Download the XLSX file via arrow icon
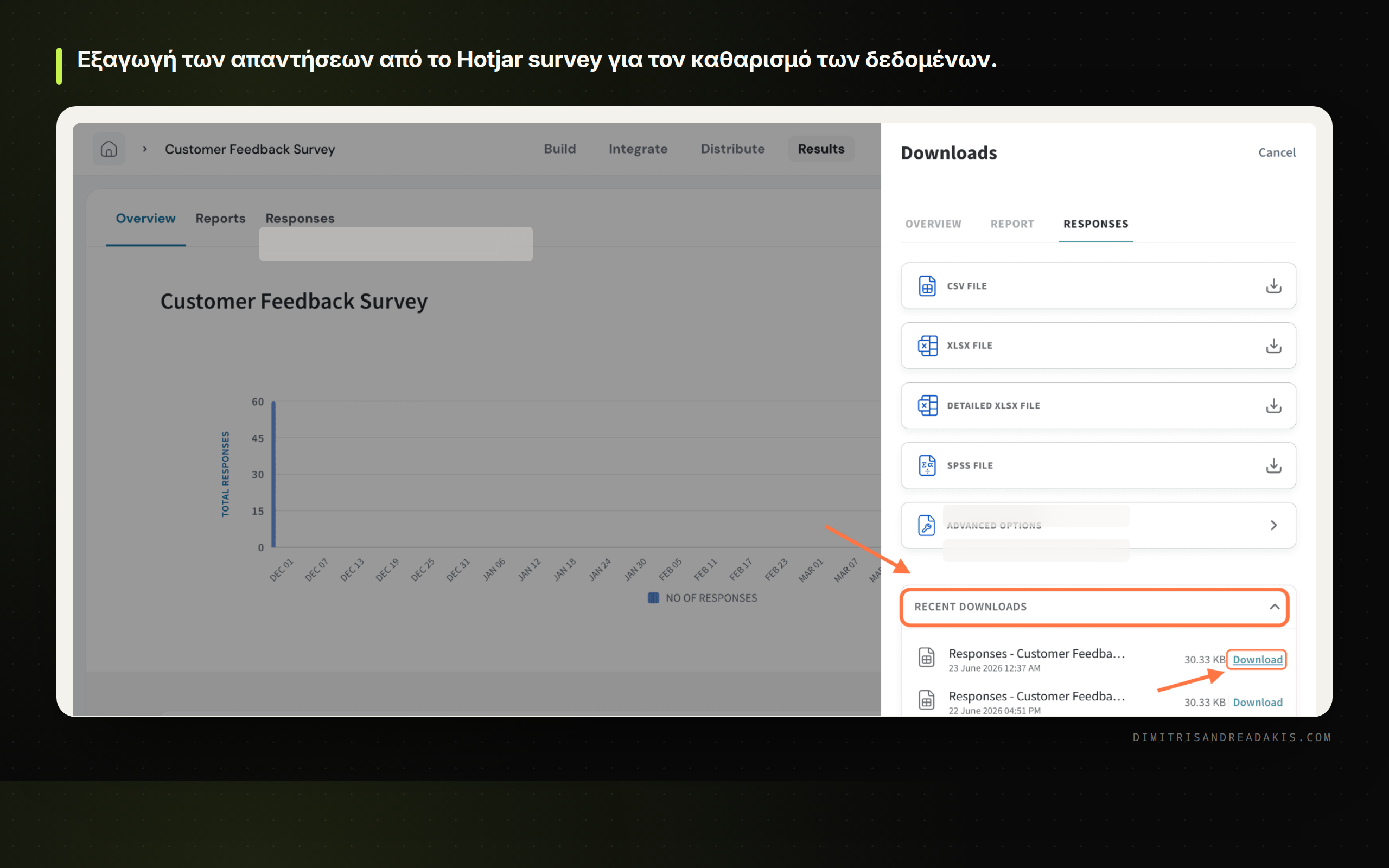This screenshot has width=1389, height=868. point(1273,346)
